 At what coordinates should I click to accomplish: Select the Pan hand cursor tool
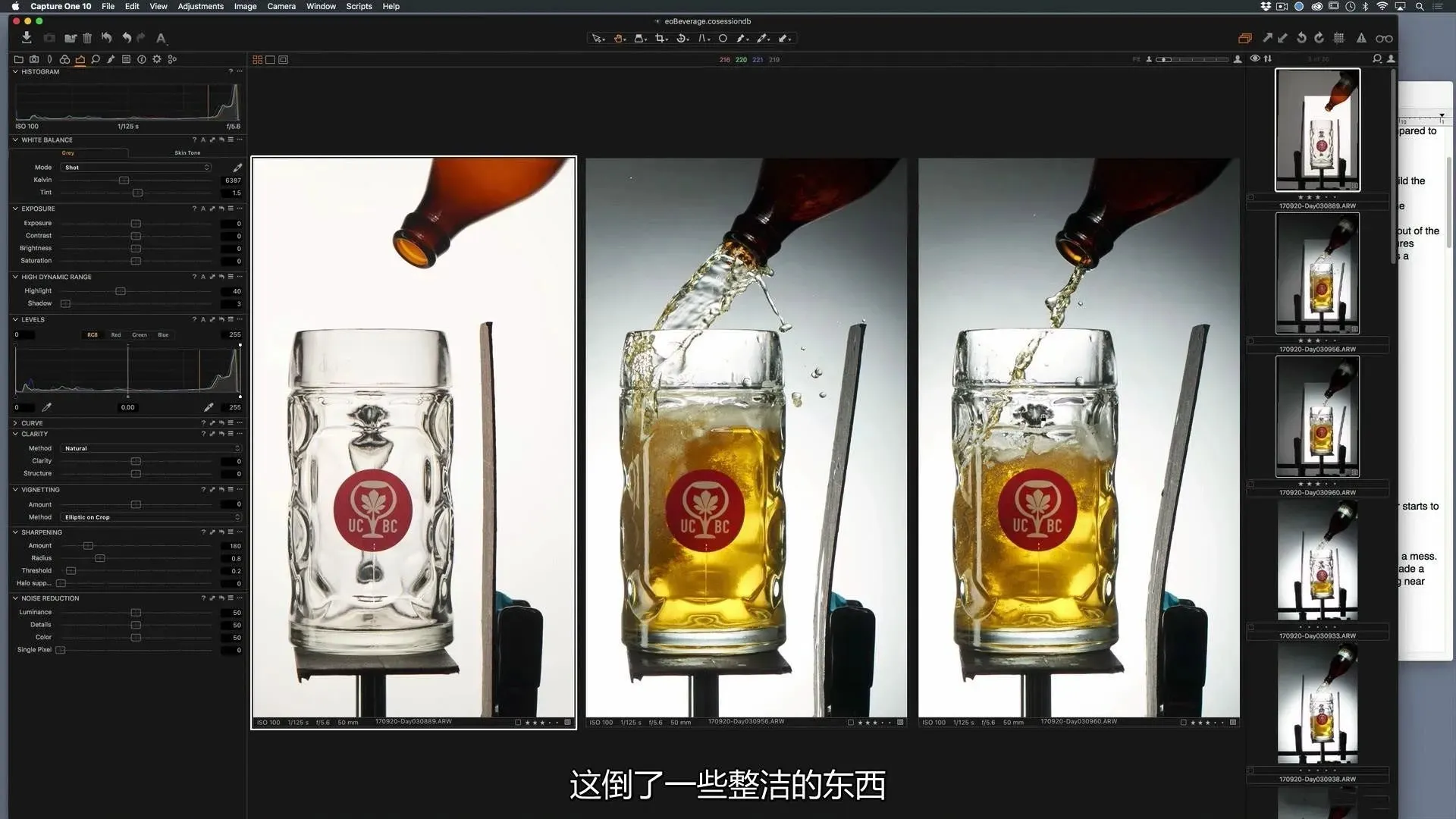(619, 38)
